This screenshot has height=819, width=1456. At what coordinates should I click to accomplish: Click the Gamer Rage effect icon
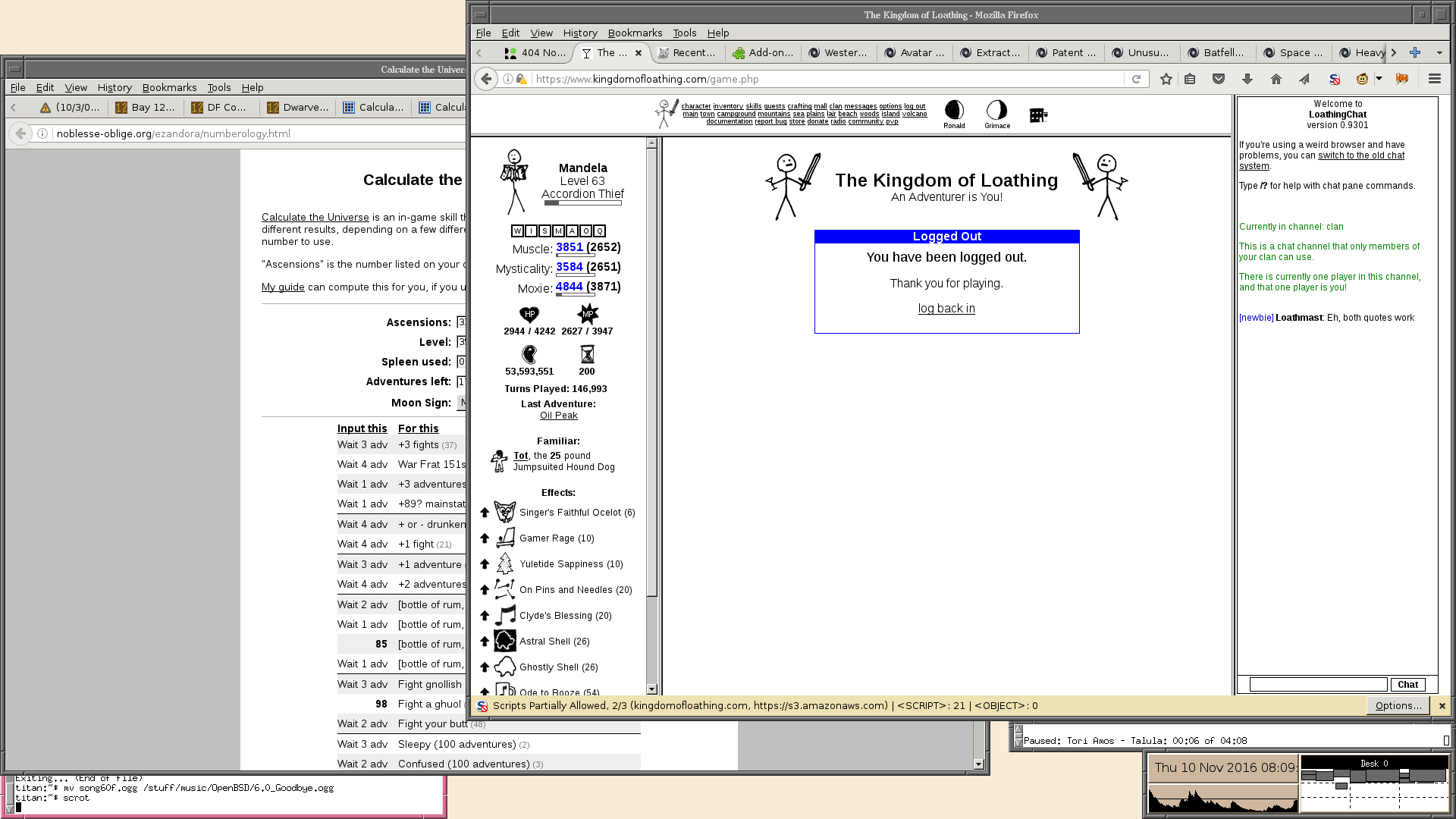coord(505,538)
